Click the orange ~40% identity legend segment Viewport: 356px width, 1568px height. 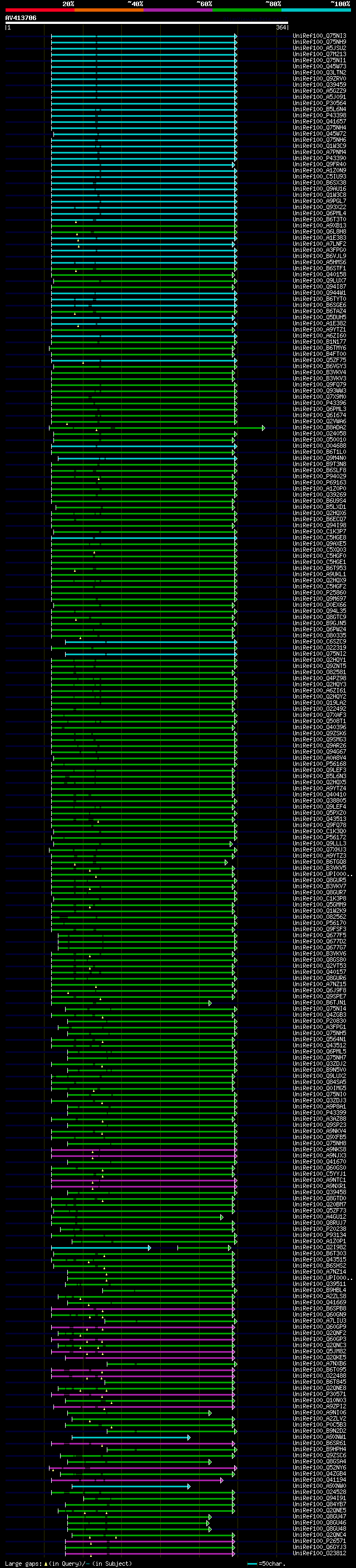(x=109, y=11)
